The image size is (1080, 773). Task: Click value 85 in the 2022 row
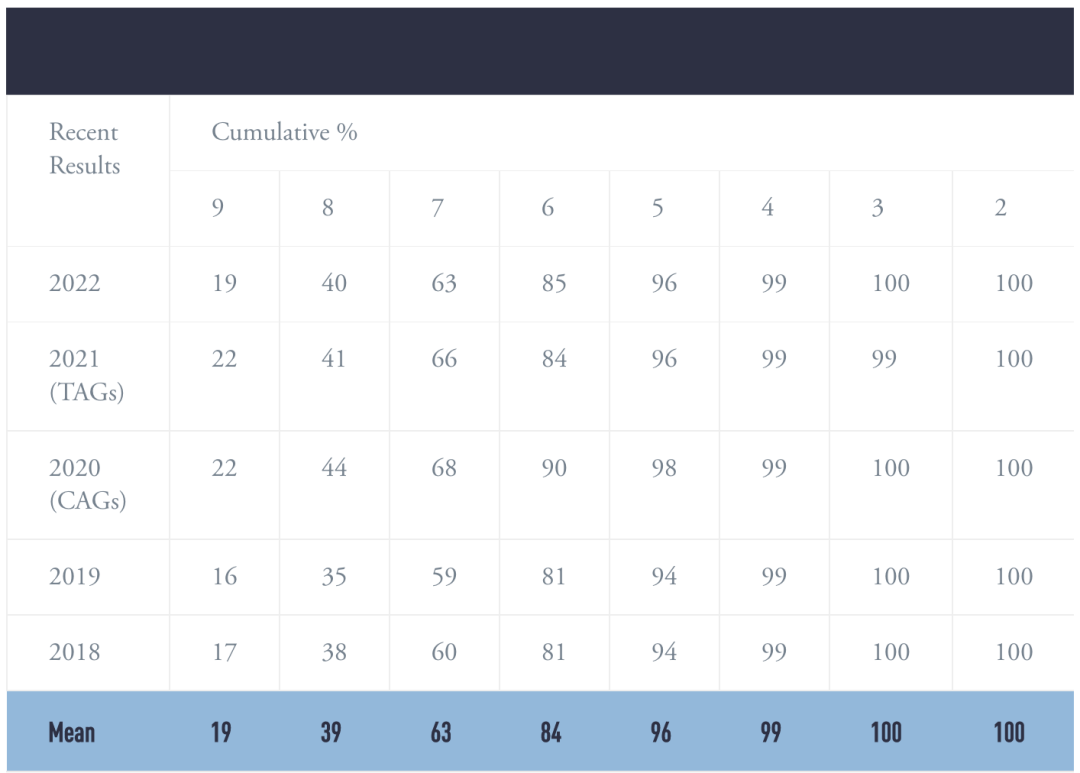tap(554, 283)
